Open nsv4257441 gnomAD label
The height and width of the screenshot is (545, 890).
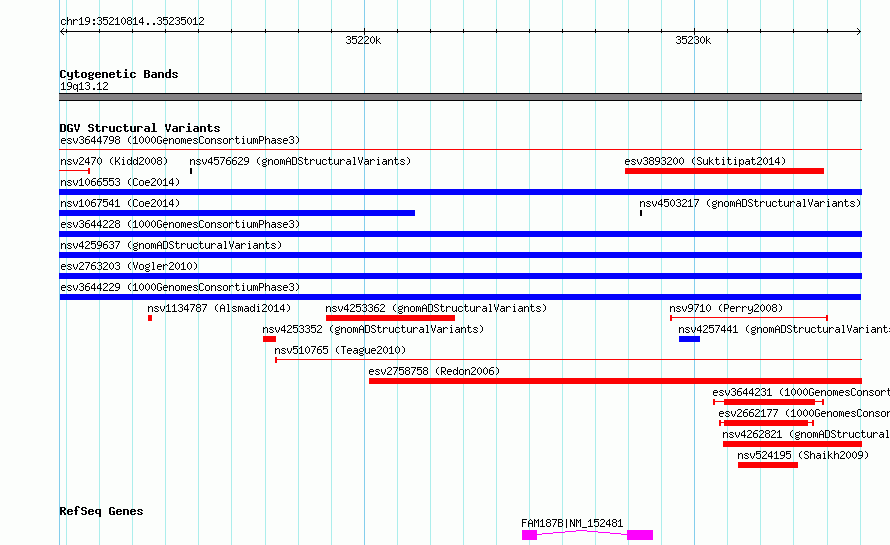click(784, 329)
